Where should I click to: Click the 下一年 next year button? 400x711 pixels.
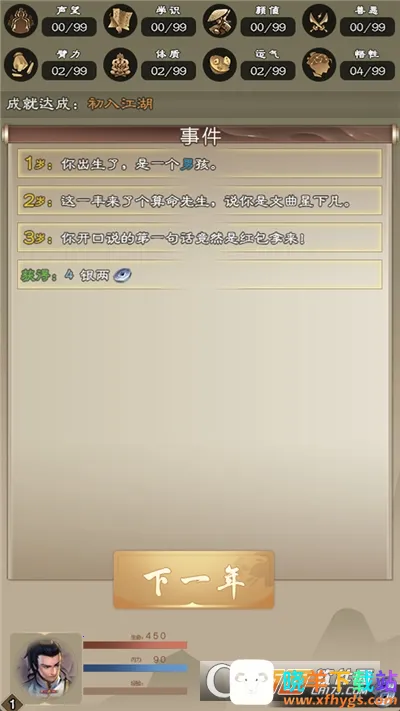point(194,580)
